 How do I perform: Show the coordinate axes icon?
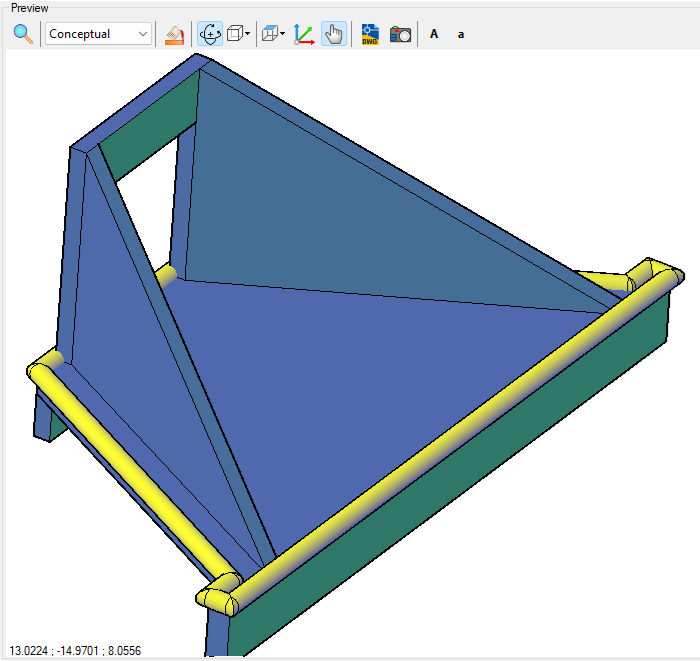click(x=304, y=34)
